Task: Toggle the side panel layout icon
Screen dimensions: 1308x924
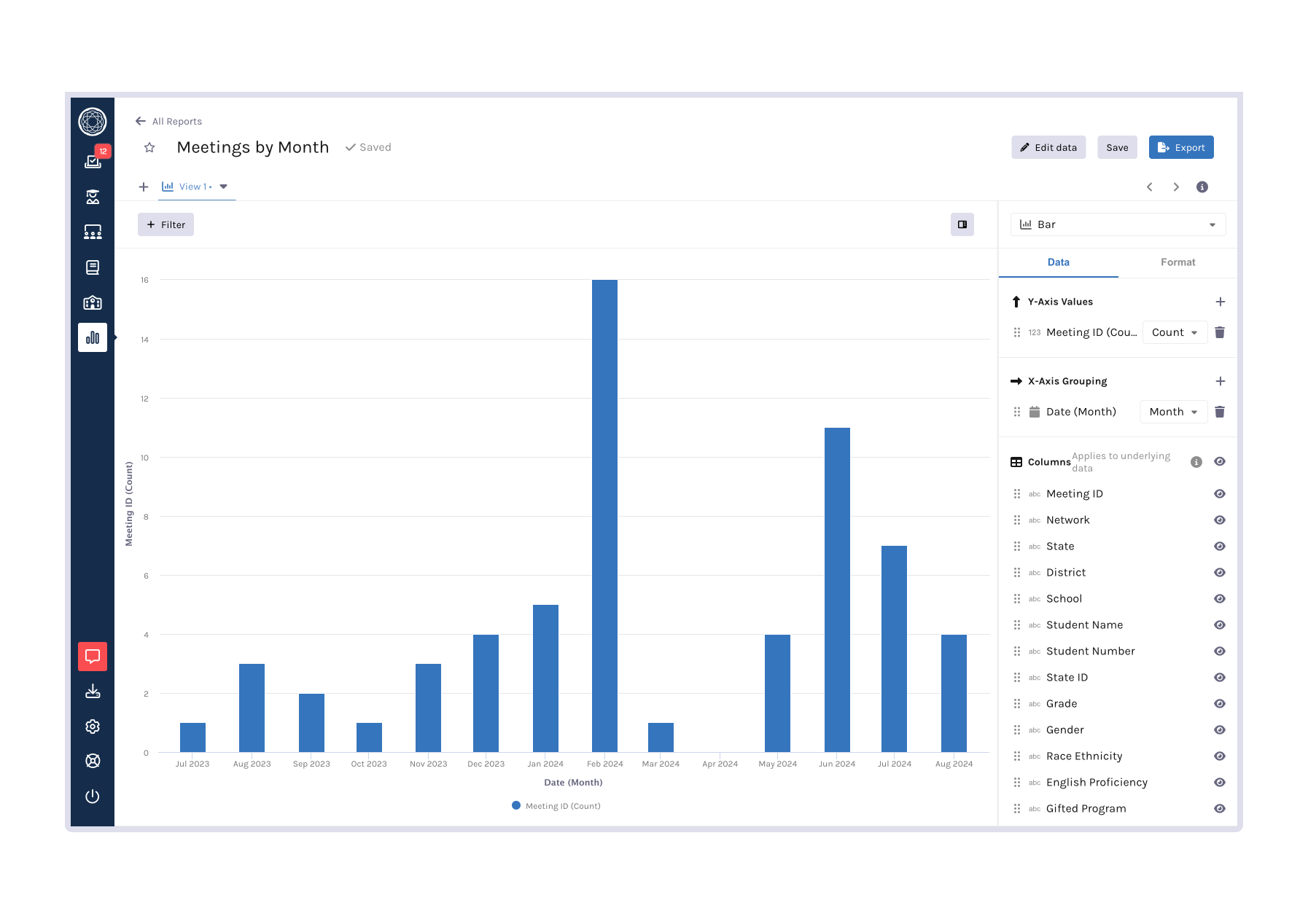Action: click(962, 224)
